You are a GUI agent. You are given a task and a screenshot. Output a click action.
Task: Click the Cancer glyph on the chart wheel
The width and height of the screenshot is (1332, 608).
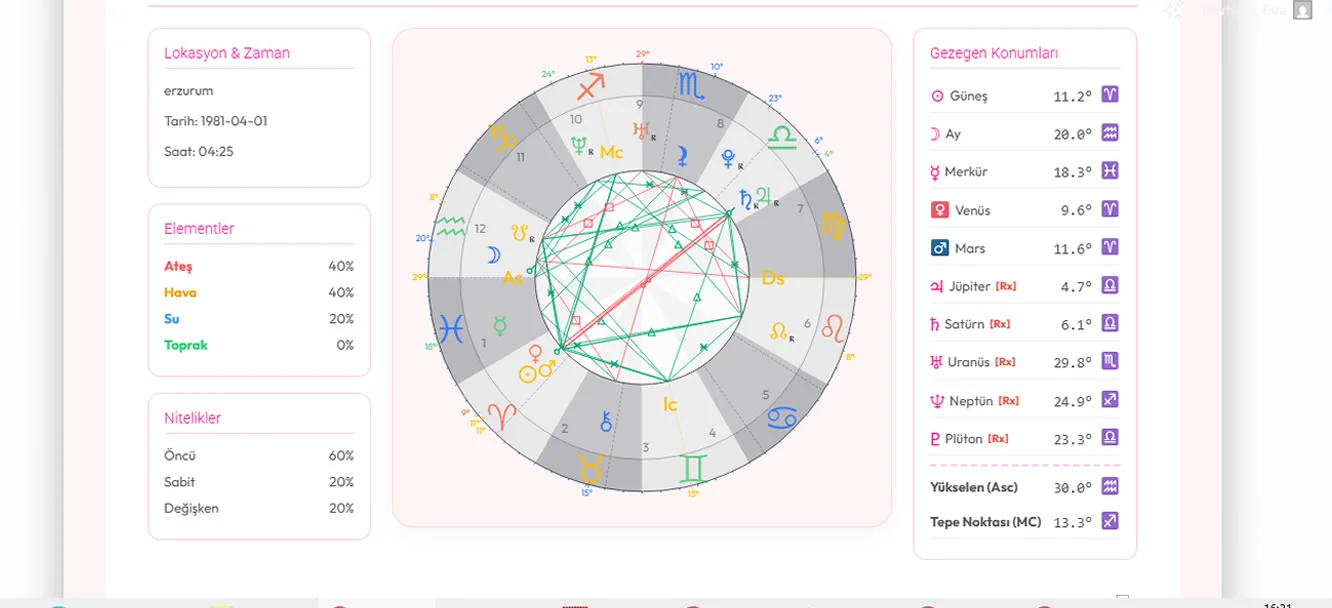click(781, 417)
